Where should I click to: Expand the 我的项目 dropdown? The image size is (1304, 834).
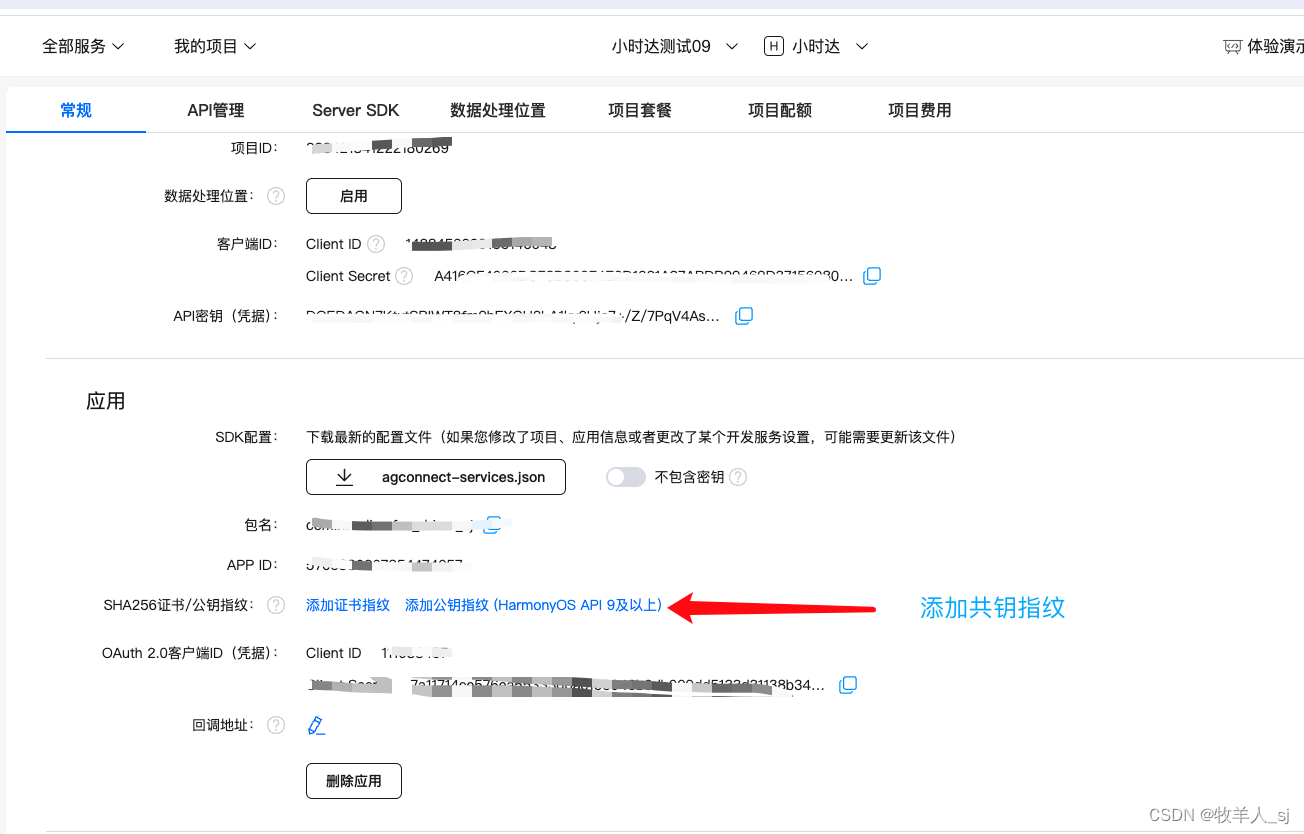215,46
